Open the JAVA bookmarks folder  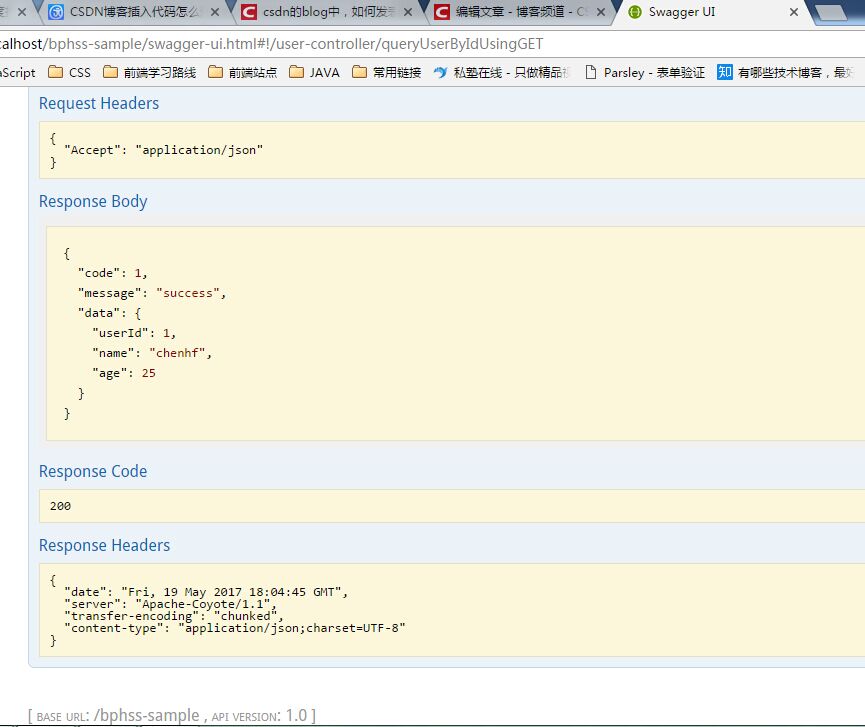[314, 72]
